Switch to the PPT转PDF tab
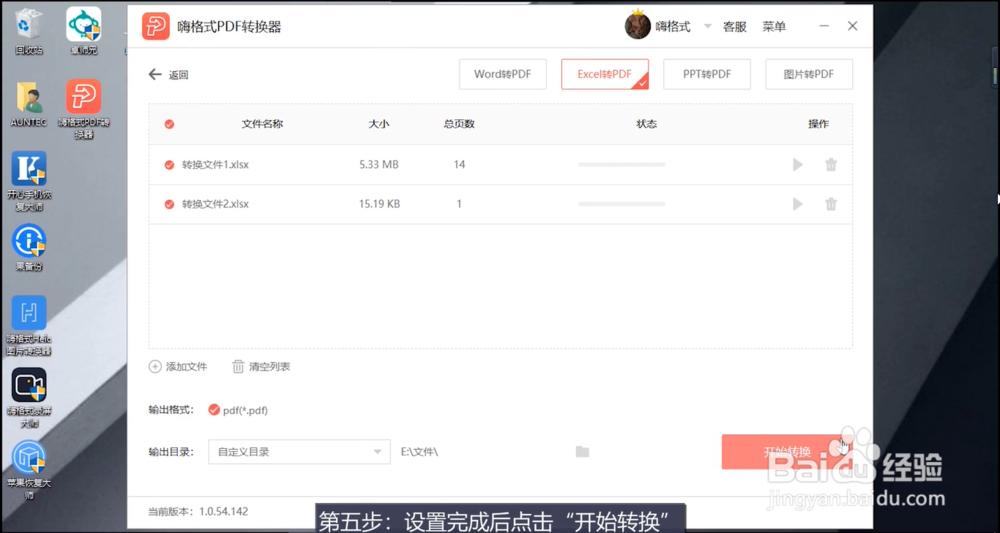Image resolution: width=1000 pixels, height=533 pixels. click(707, 74)
